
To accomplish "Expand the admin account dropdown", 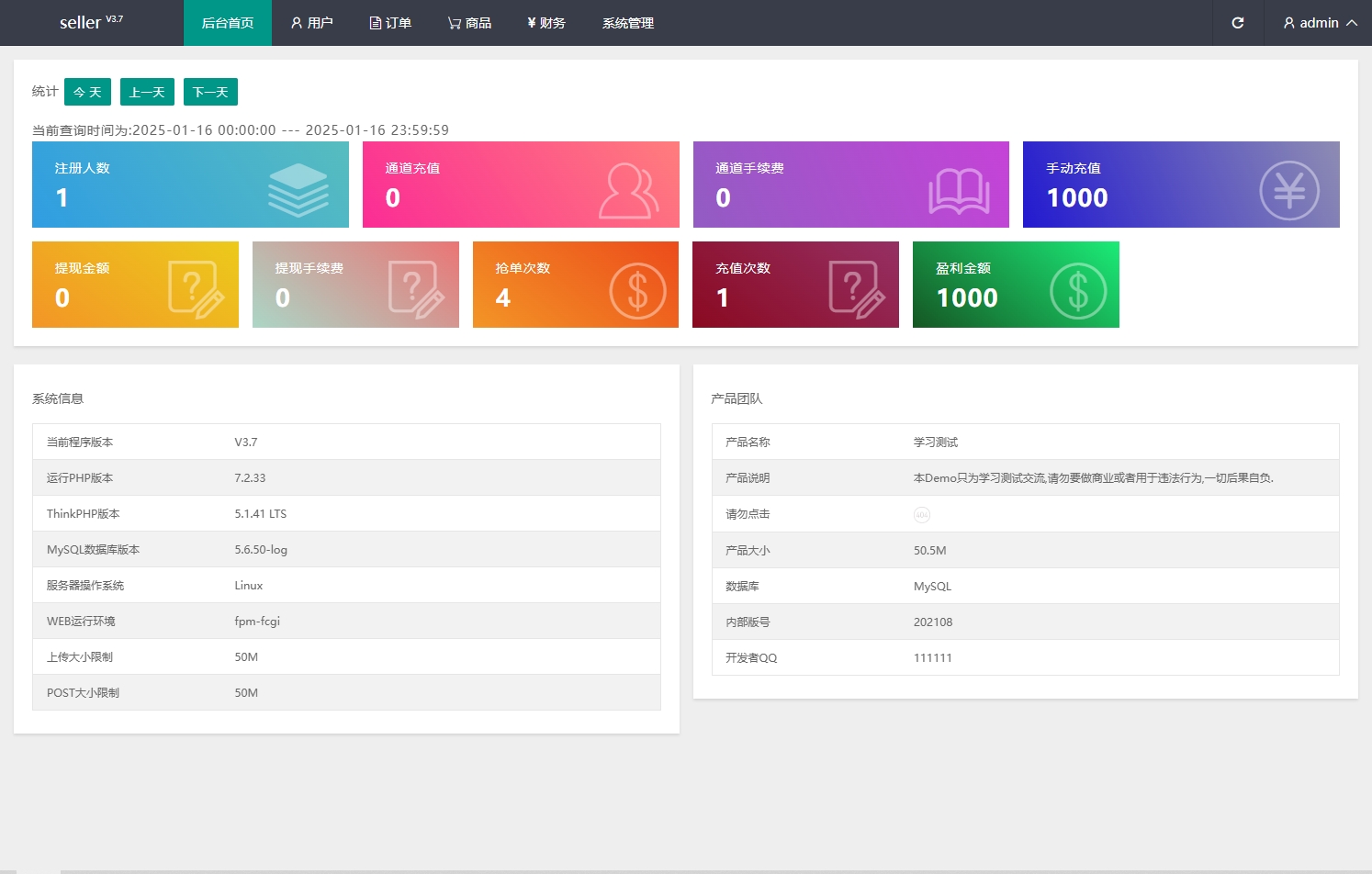I will (1320, 23).
